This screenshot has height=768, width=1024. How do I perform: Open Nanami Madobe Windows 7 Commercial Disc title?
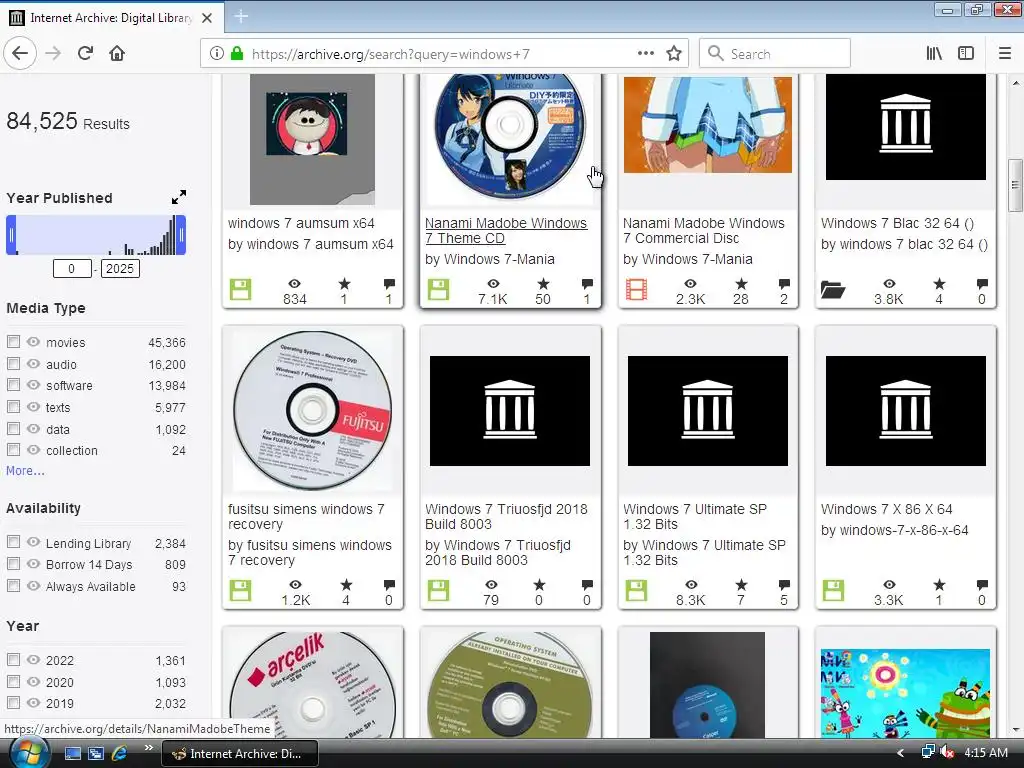[x=703, y=231]
